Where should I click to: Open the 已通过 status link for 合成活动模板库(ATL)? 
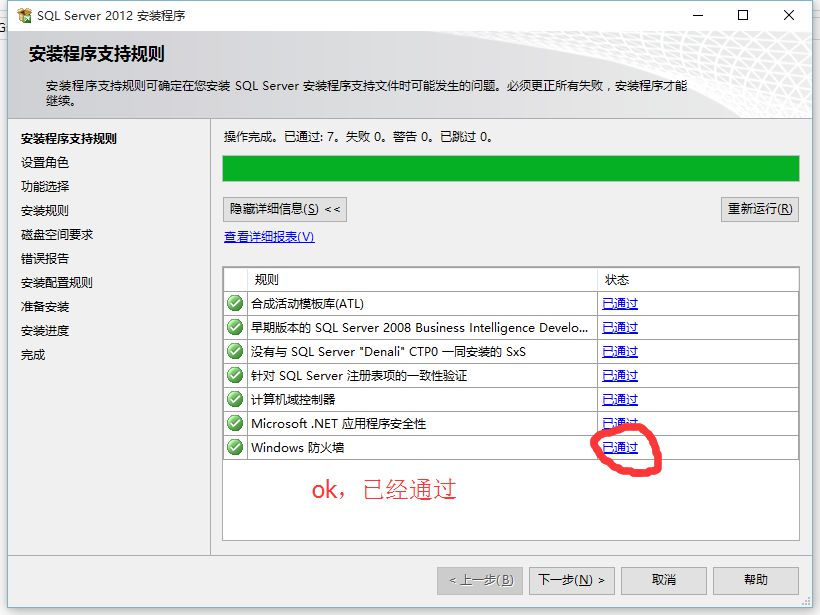pyautogui.click(x=619, y=304)
